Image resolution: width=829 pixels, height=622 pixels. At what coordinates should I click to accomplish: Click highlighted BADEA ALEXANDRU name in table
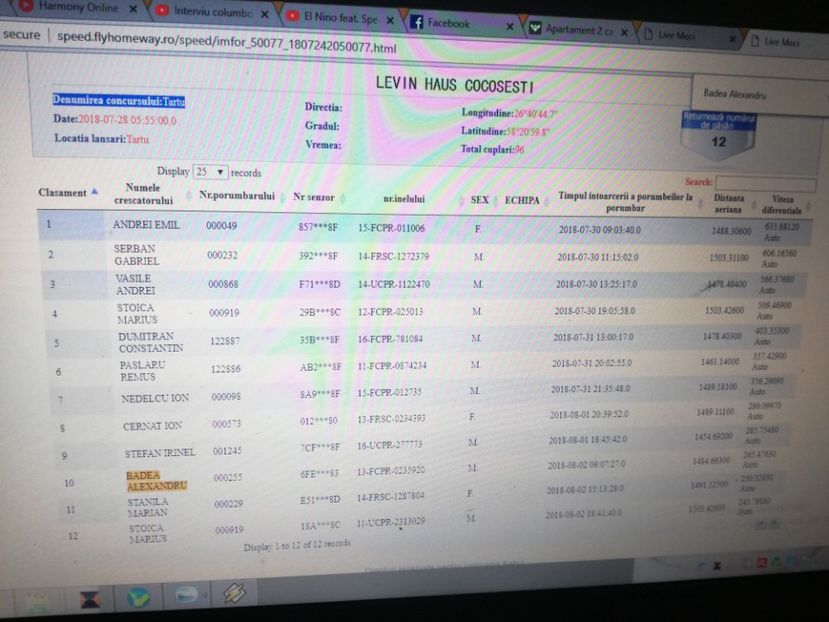[x=155, y=481]
